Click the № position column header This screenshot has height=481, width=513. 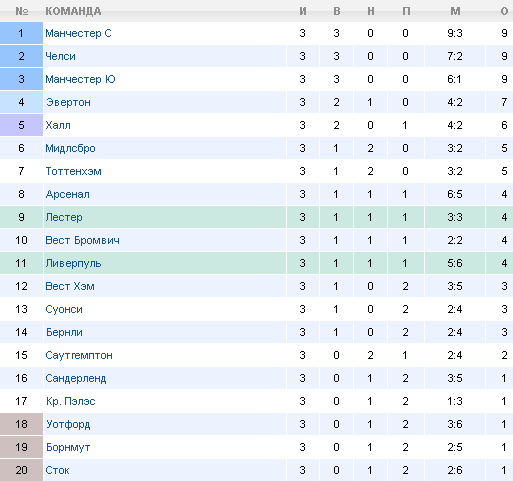(x=21, y=11)
